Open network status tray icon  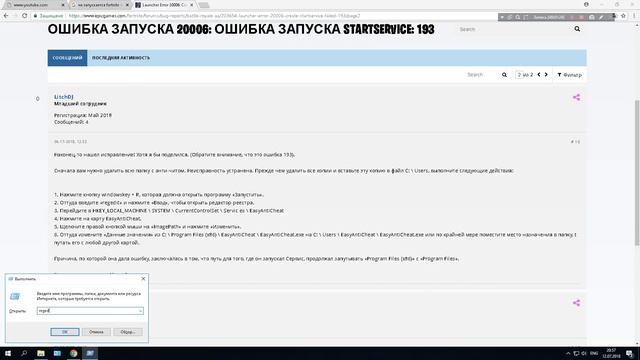pyautogui.click(x=576, y=353)
